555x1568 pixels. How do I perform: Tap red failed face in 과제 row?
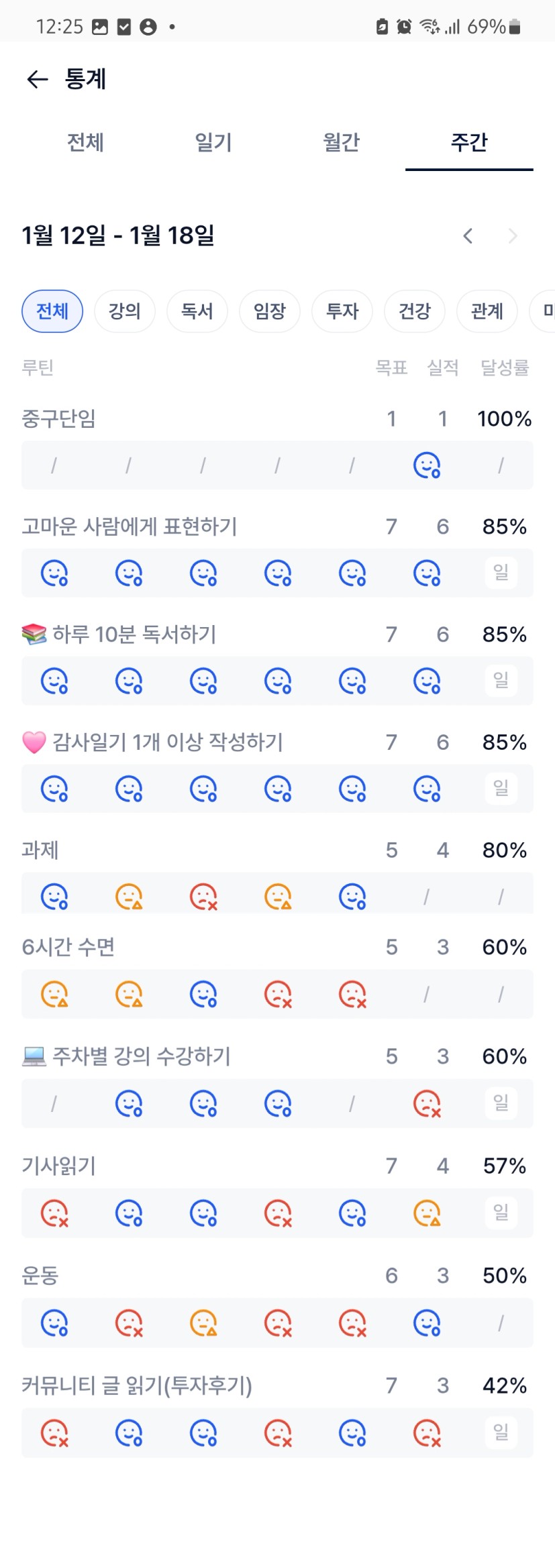pyautogui.click(x=203, y=896)
